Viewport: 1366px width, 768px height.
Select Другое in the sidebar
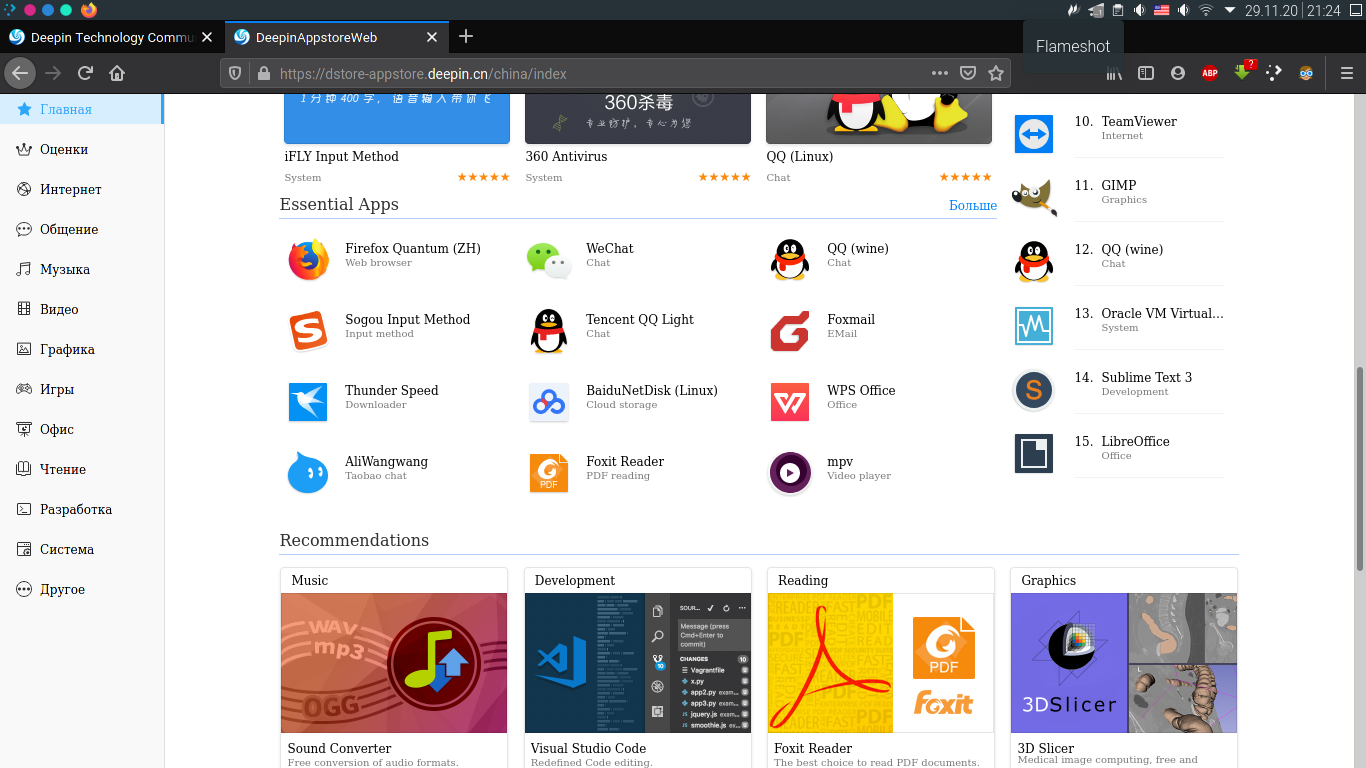coord(81,589)
